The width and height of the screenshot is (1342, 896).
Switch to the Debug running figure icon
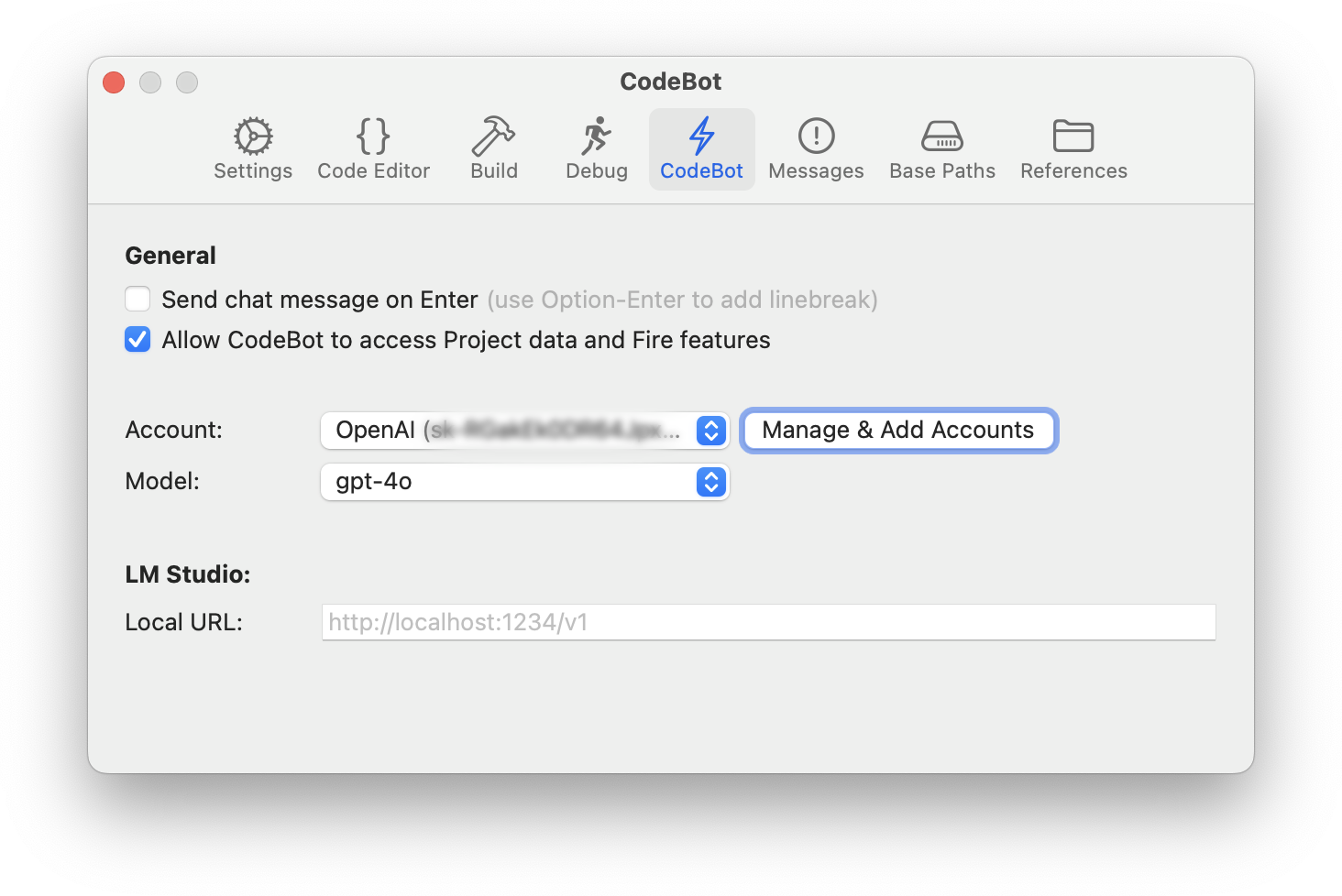coord(596,137)
